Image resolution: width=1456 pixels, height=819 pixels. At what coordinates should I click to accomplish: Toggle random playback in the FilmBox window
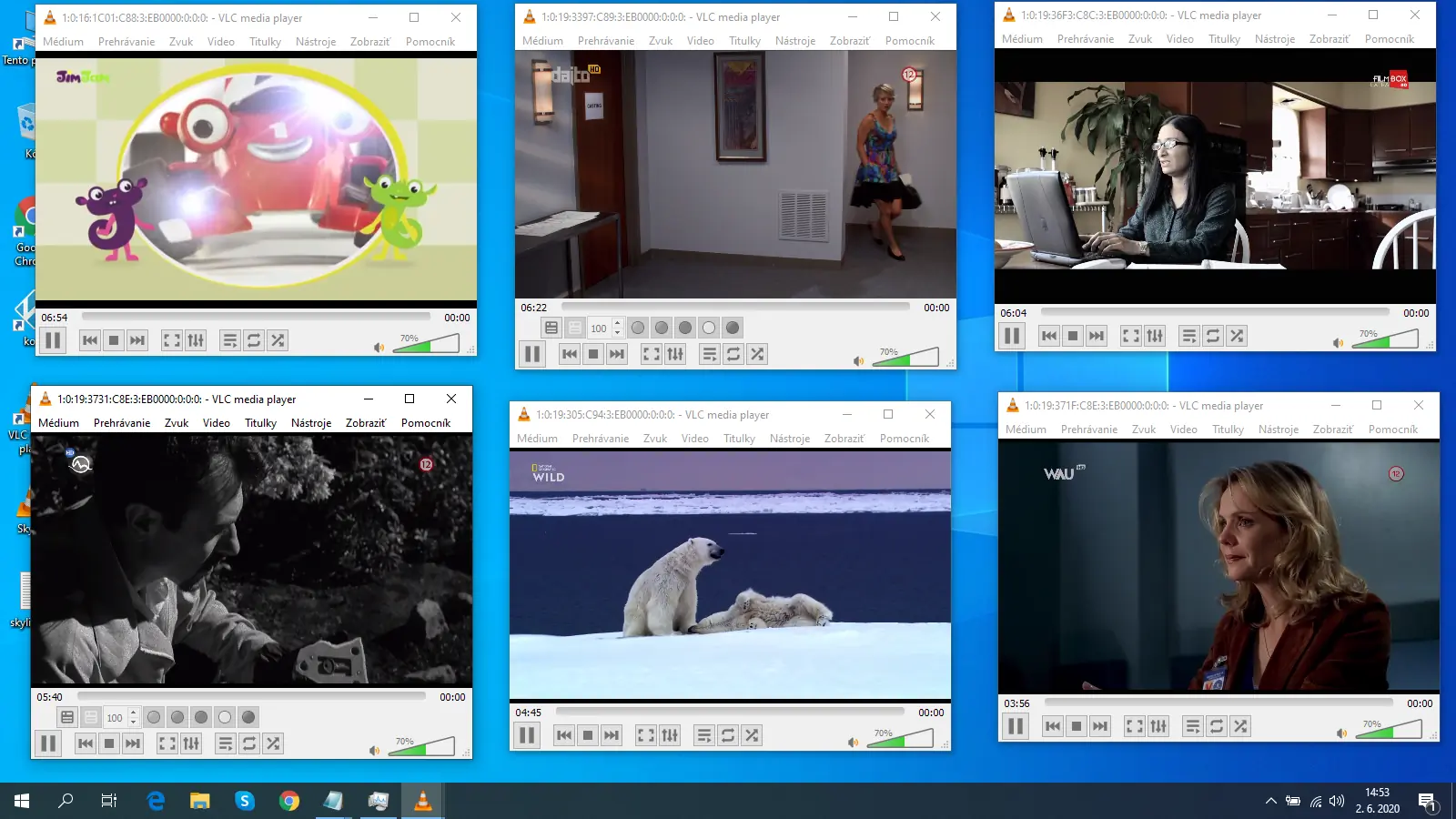tap(1237, 336)
